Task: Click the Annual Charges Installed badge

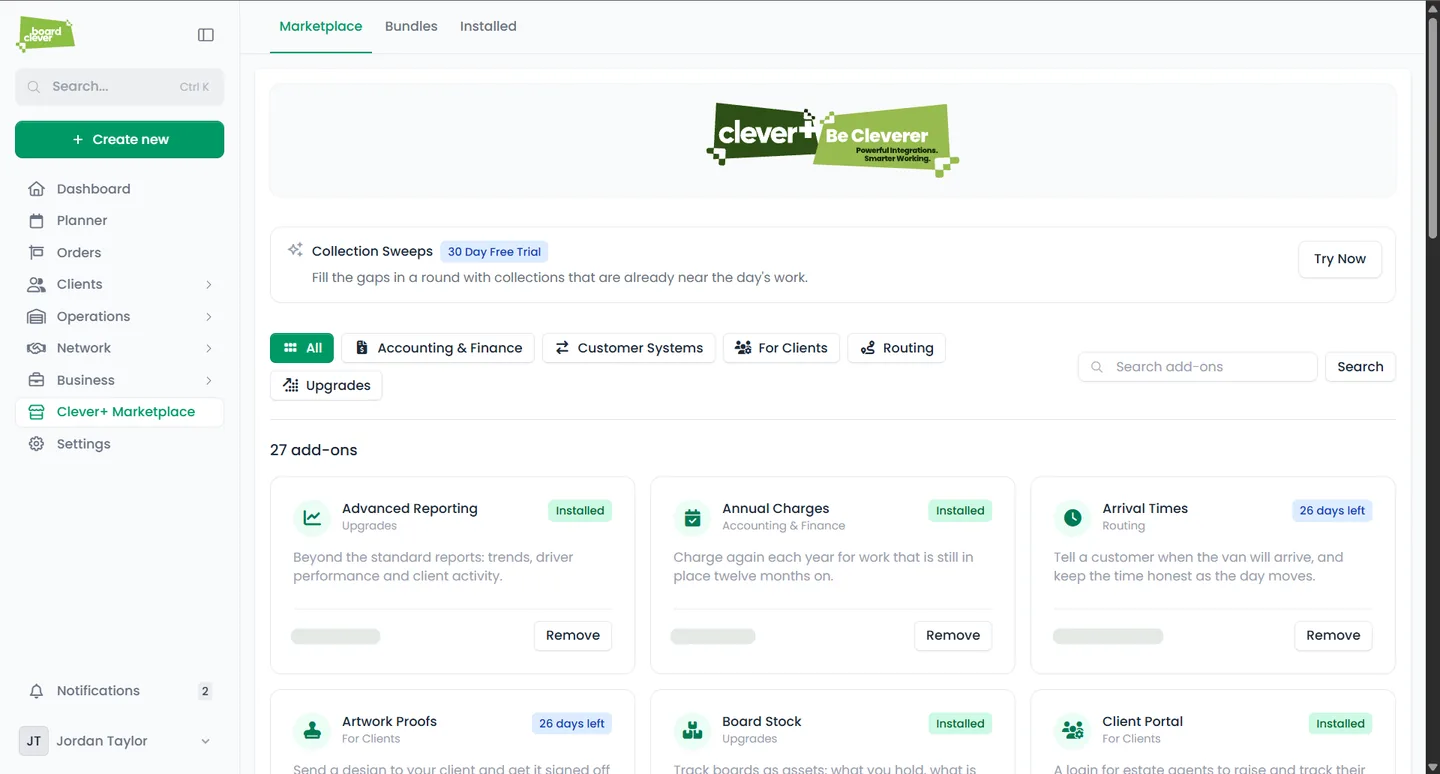Action: tap(960, 511)
